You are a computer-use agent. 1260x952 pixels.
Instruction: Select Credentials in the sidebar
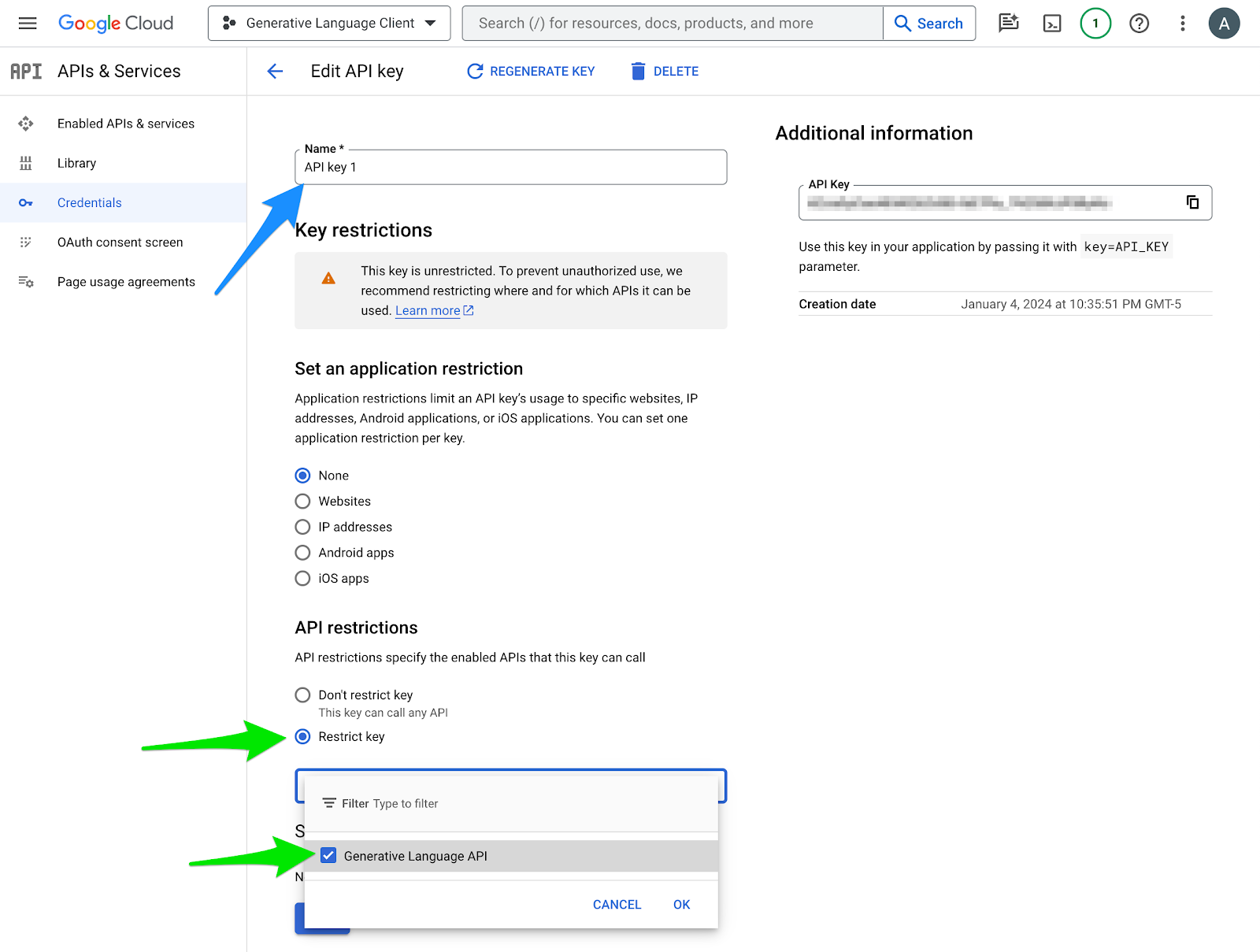pos(123,202)
